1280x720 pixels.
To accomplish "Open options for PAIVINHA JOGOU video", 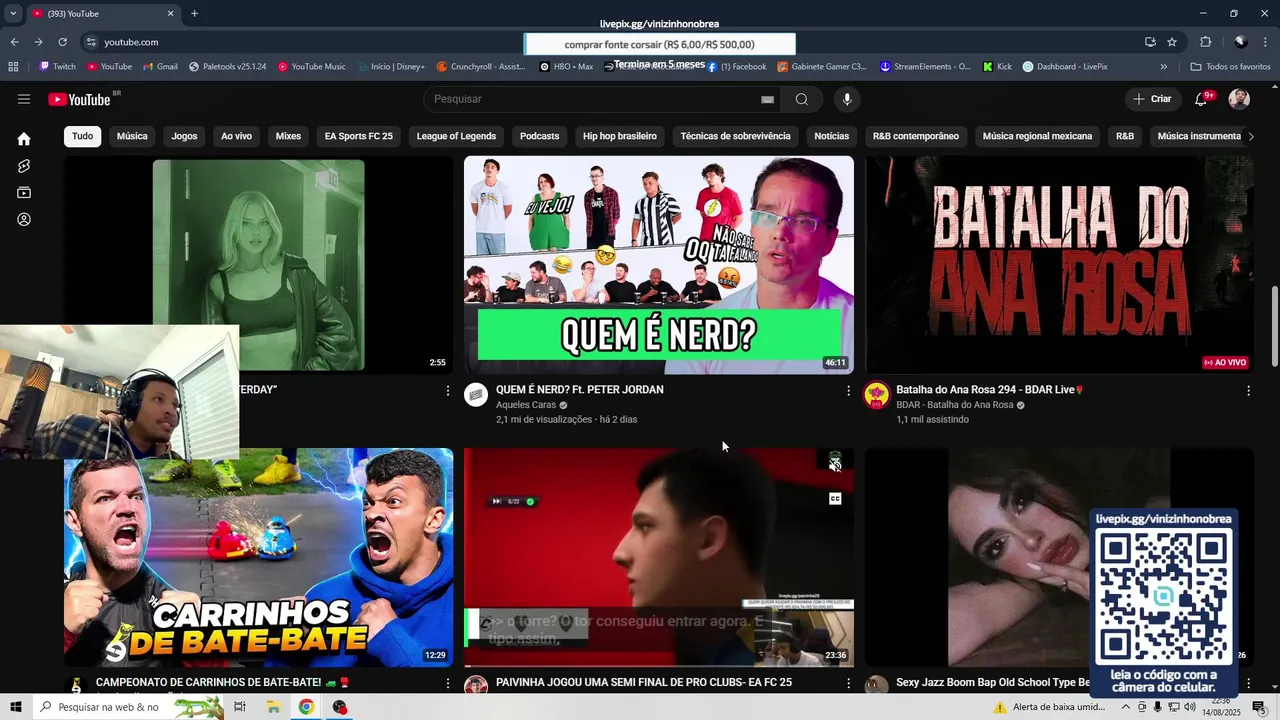I will (848, 684).
